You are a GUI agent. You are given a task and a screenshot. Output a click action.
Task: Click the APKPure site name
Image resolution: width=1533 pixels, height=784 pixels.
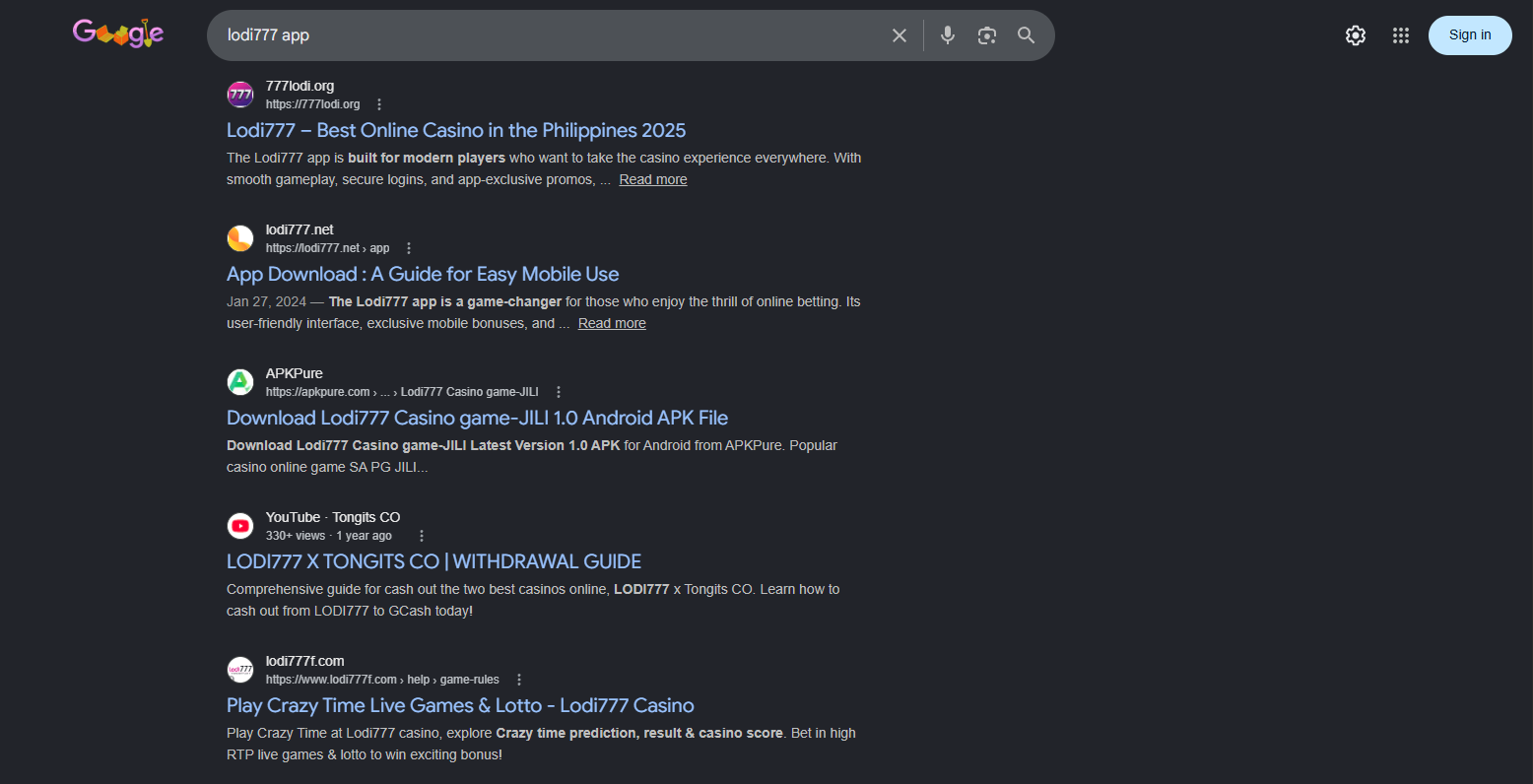[x=295, y=373]
